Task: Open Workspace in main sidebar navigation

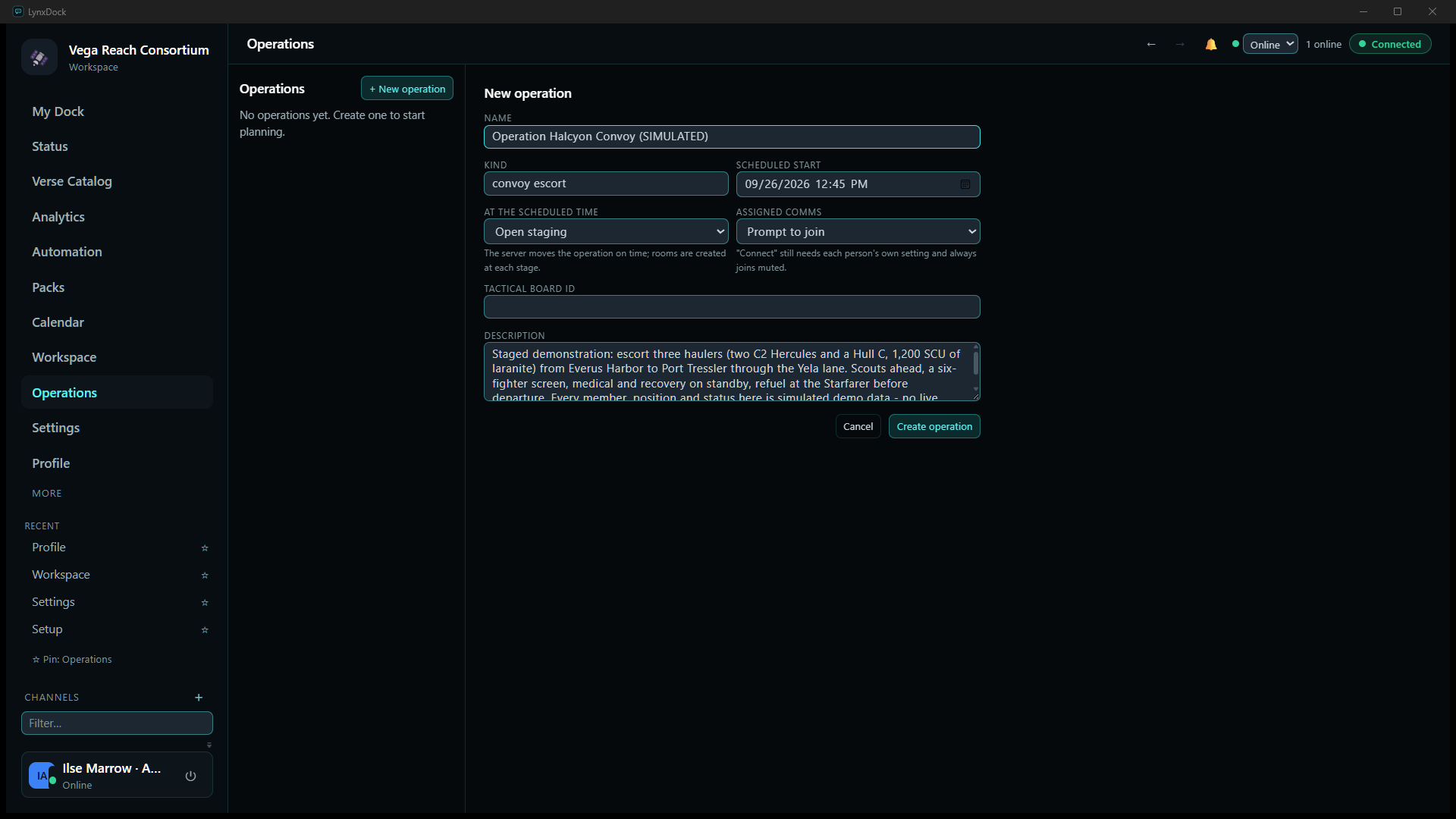Action: 117,357
